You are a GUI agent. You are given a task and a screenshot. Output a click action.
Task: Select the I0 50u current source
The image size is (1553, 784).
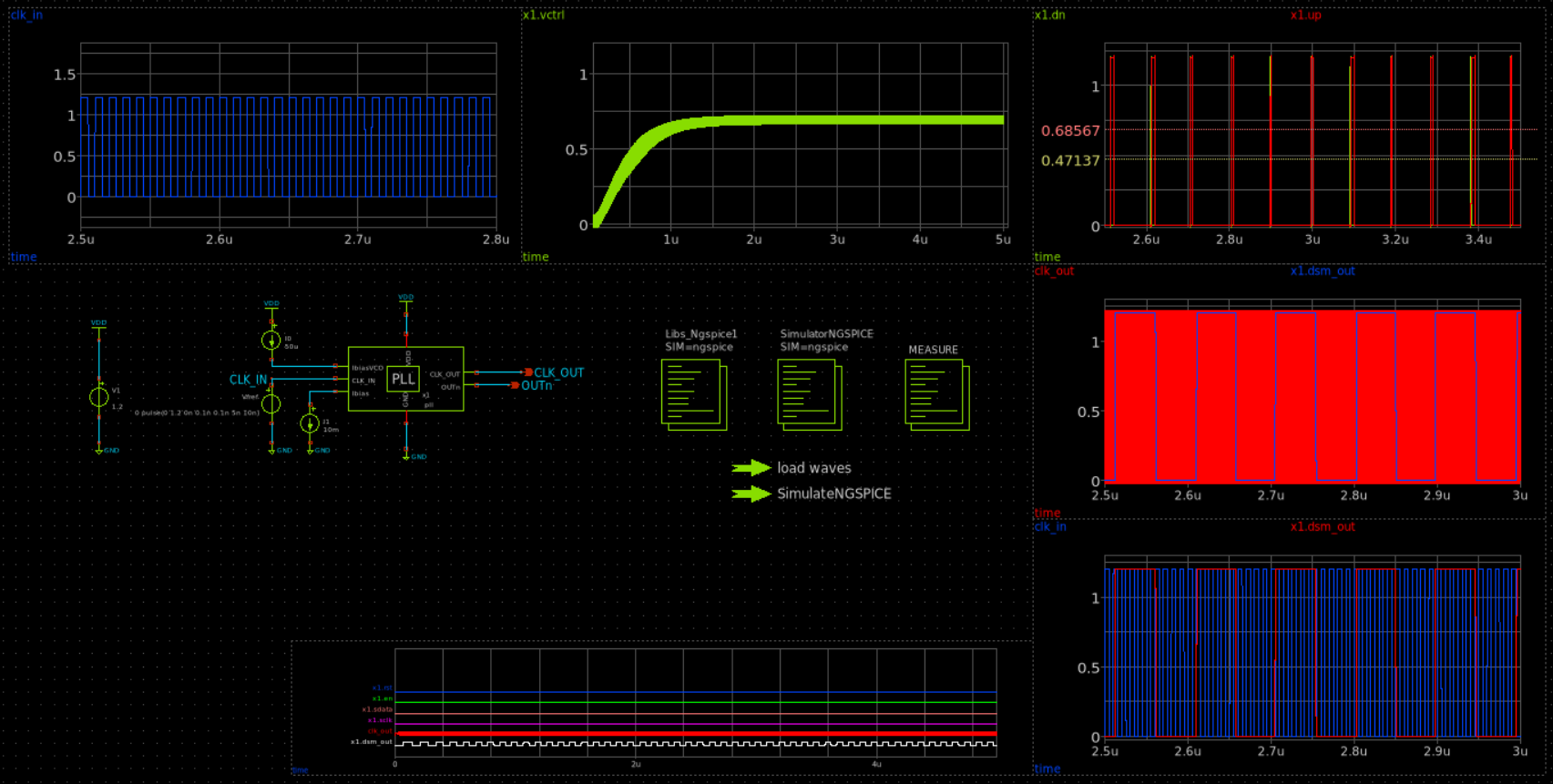(271, 341)
